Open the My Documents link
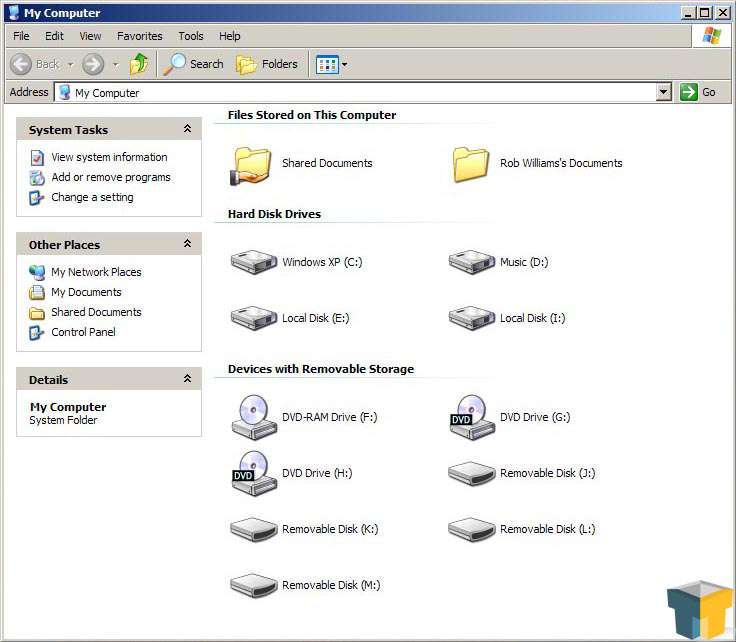Image resolution: width=736 pixels, height=642 pixels. 86,292
